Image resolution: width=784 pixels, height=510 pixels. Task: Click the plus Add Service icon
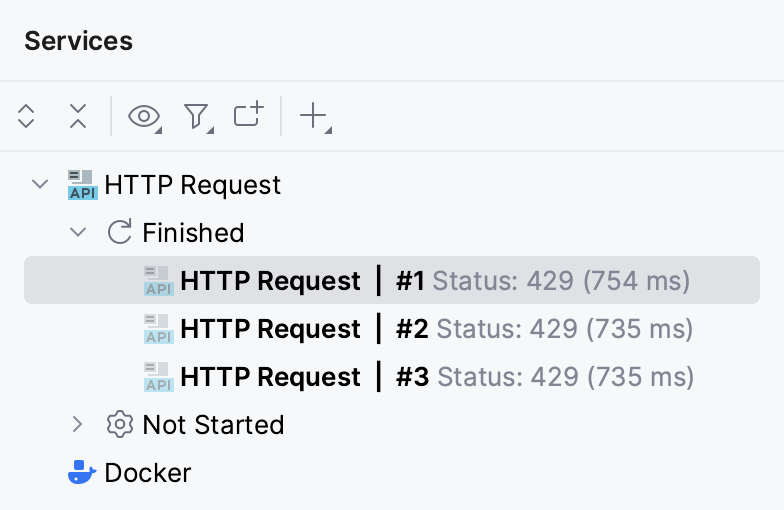[314, 117]
